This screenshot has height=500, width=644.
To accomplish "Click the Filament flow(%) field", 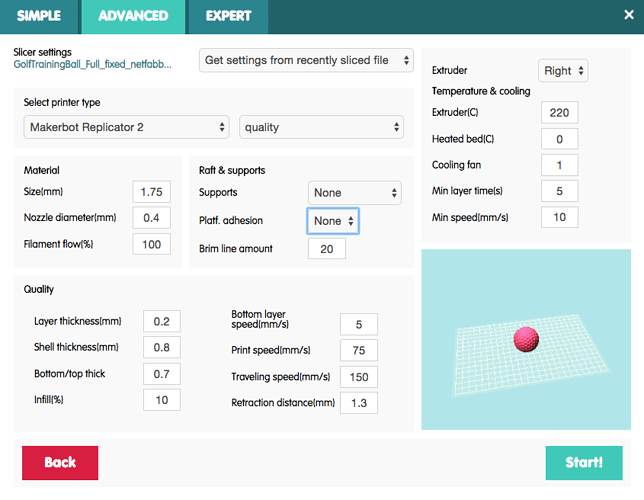I will (152, 244).
